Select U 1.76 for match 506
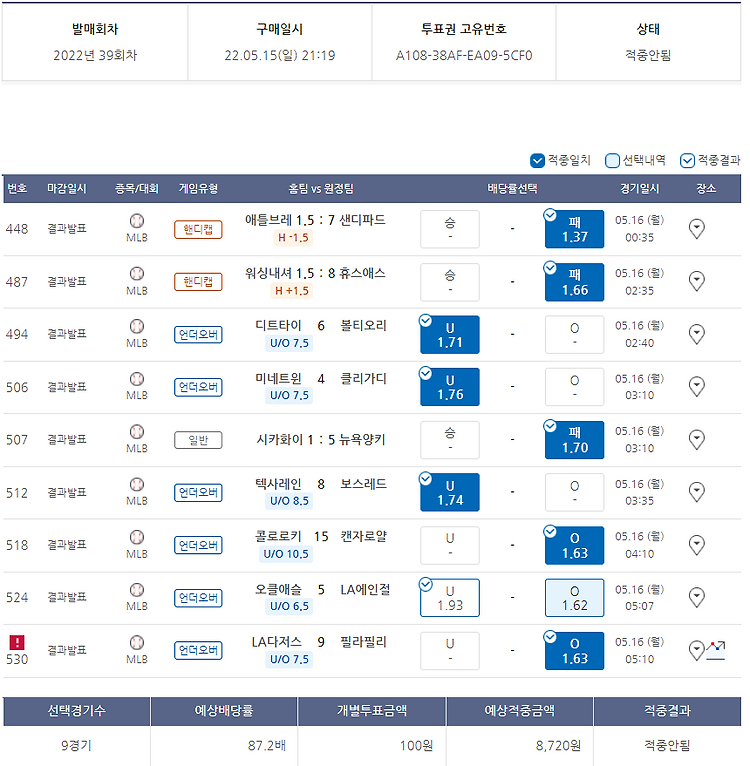The image size is (750, 766). click(450, 387)
